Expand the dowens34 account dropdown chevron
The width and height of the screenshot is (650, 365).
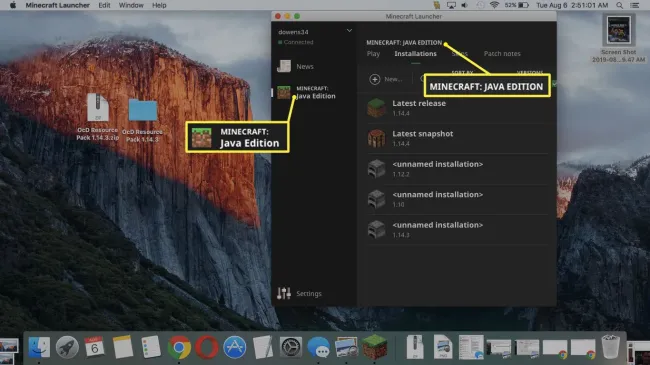[x=349, y=31]
